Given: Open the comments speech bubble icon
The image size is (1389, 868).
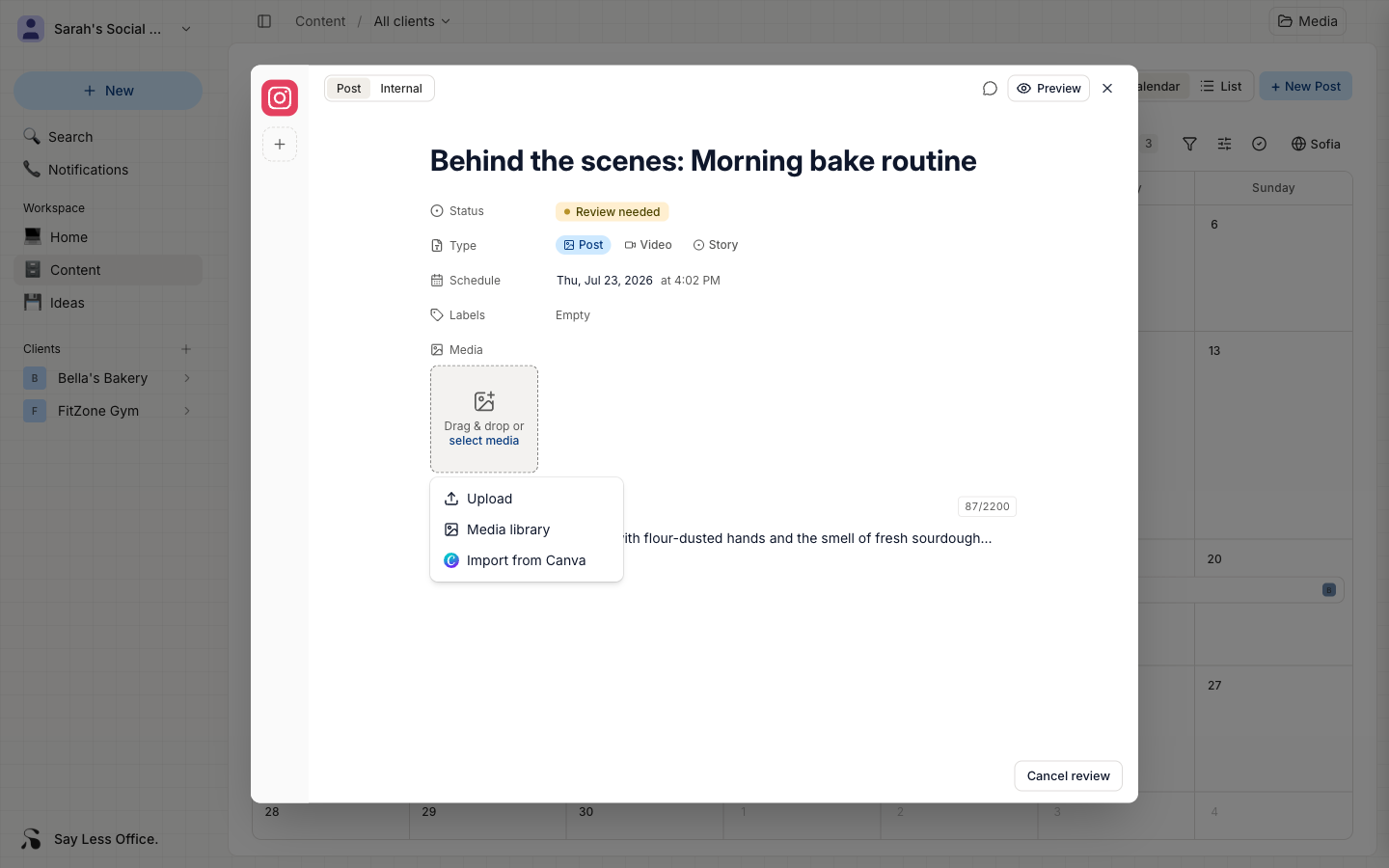Looking at the screenshot, I should tap(990, 89).
